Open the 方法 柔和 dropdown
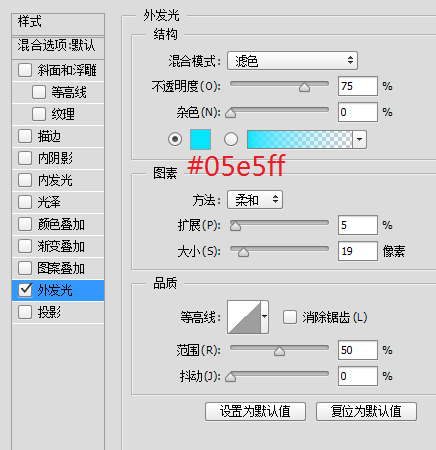Image resolution: width=436 pixels, height=450 pixels. coord(255,200)
